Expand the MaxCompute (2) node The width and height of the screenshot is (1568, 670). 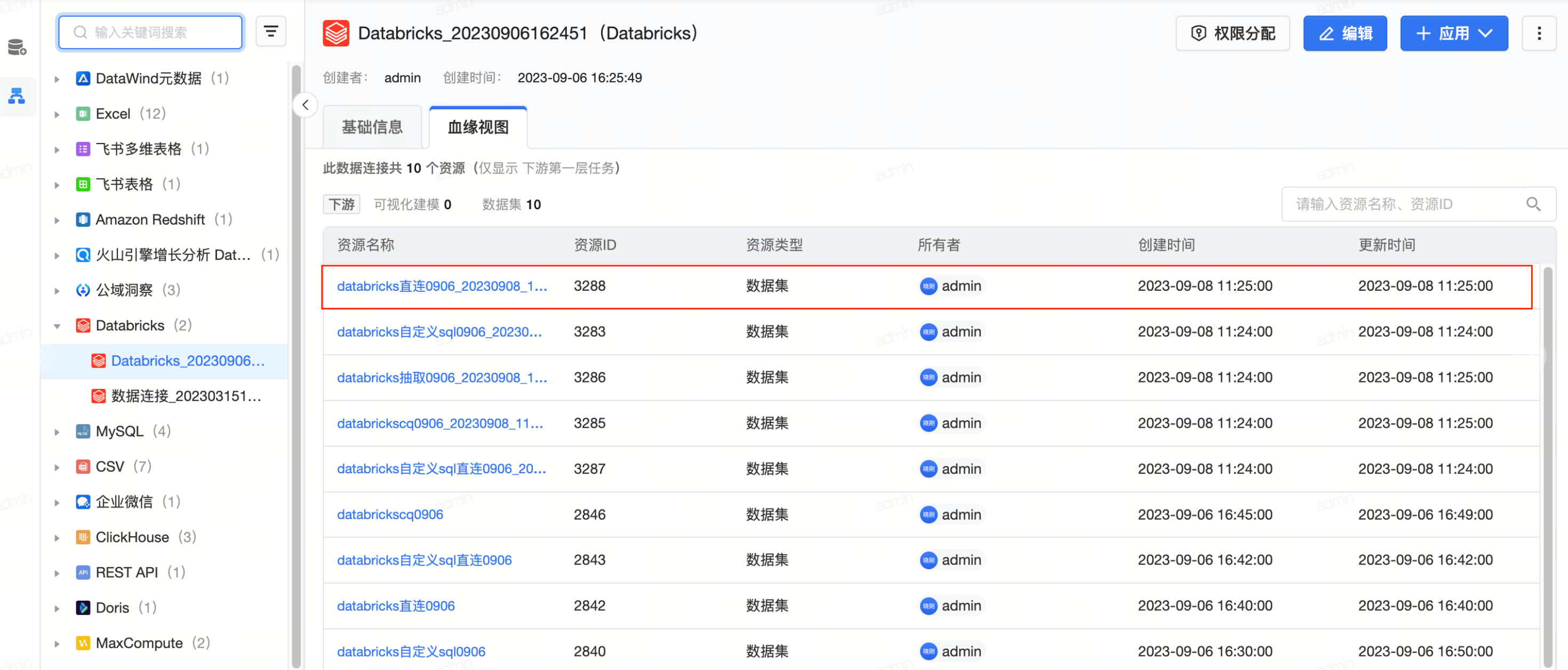(x=57, y=644)
